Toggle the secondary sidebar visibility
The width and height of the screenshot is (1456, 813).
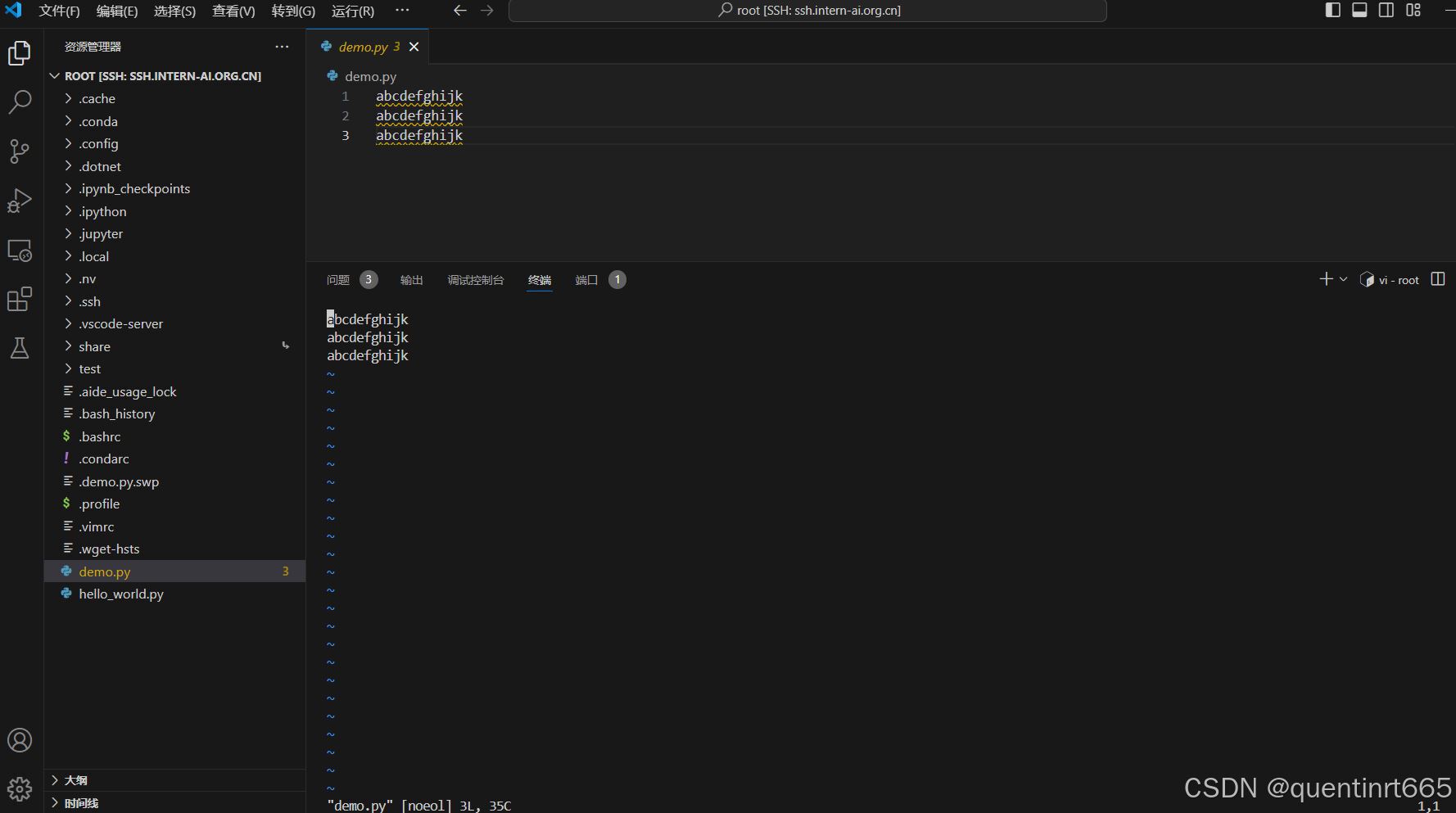coord(1386,10)
